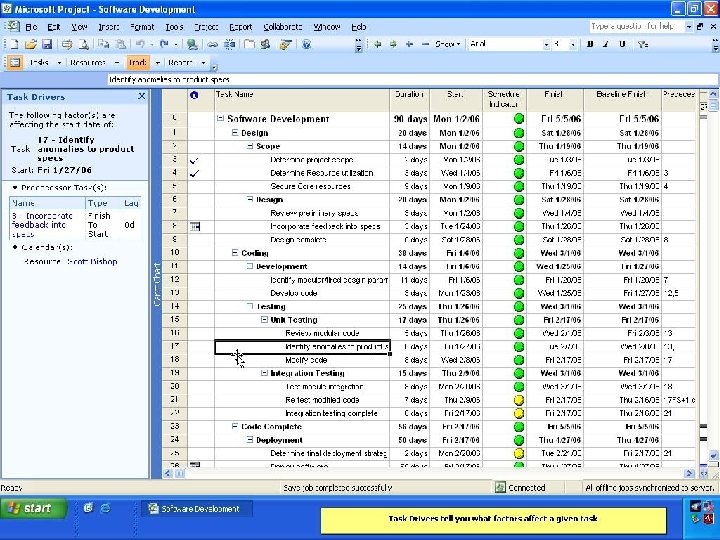Click the Indicators column header info icon
This screenshot has width=720, height=540.
(x=194, y=95)
